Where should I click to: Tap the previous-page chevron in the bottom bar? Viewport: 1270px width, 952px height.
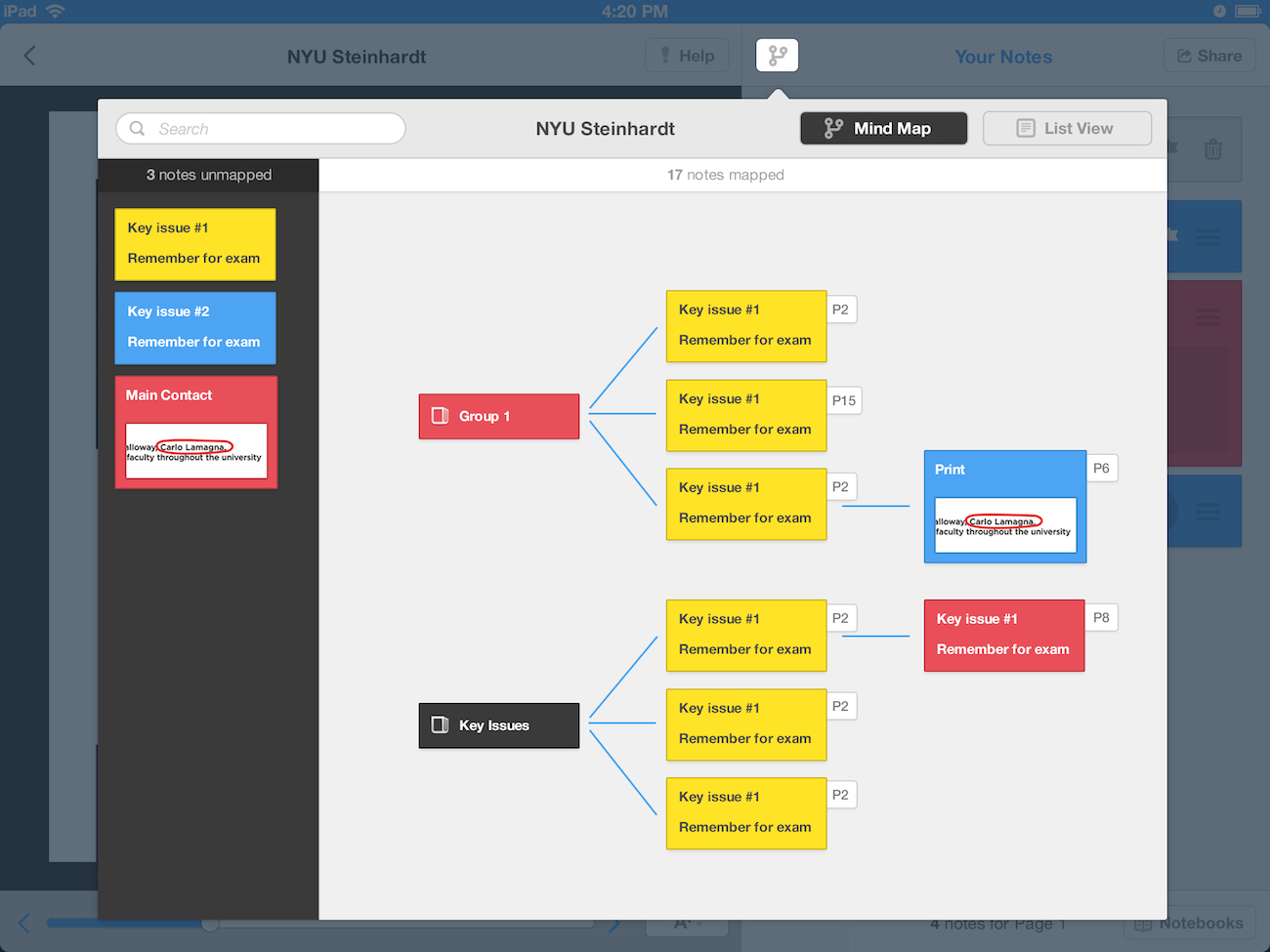pyautogui.click(x=24, y=923)
